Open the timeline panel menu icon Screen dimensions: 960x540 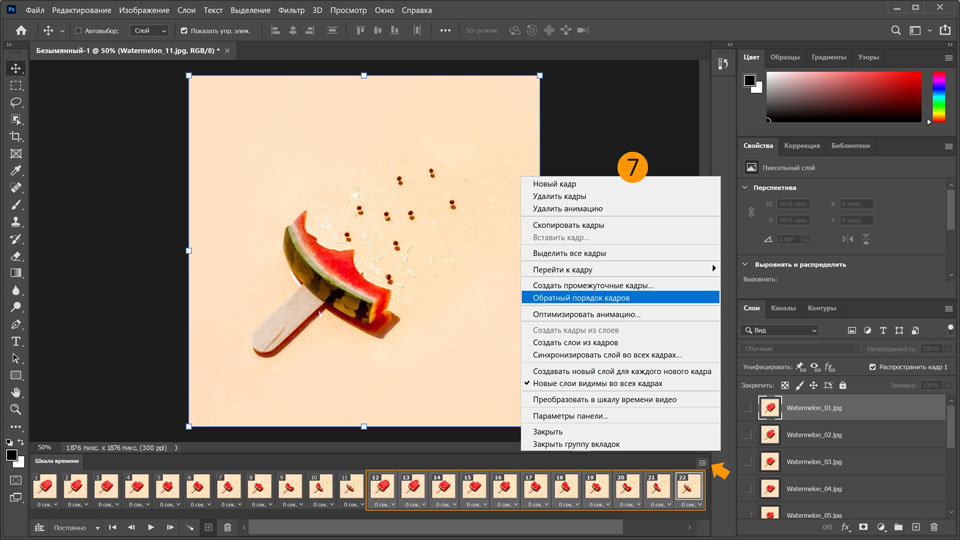702,462
